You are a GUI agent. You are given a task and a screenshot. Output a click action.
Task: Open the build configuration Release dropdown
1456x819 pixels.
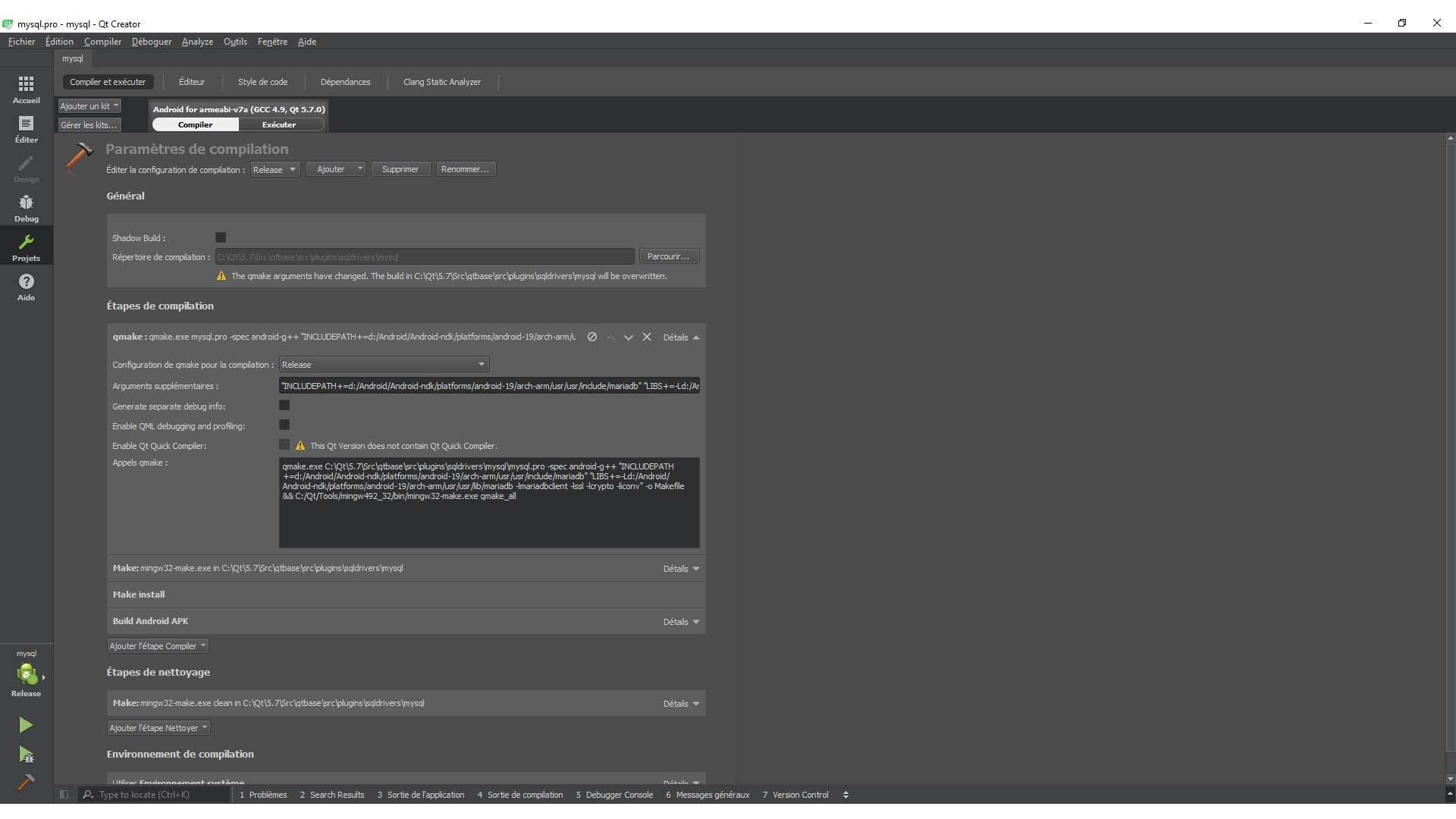pyautogui.click(x=275, y=169)
